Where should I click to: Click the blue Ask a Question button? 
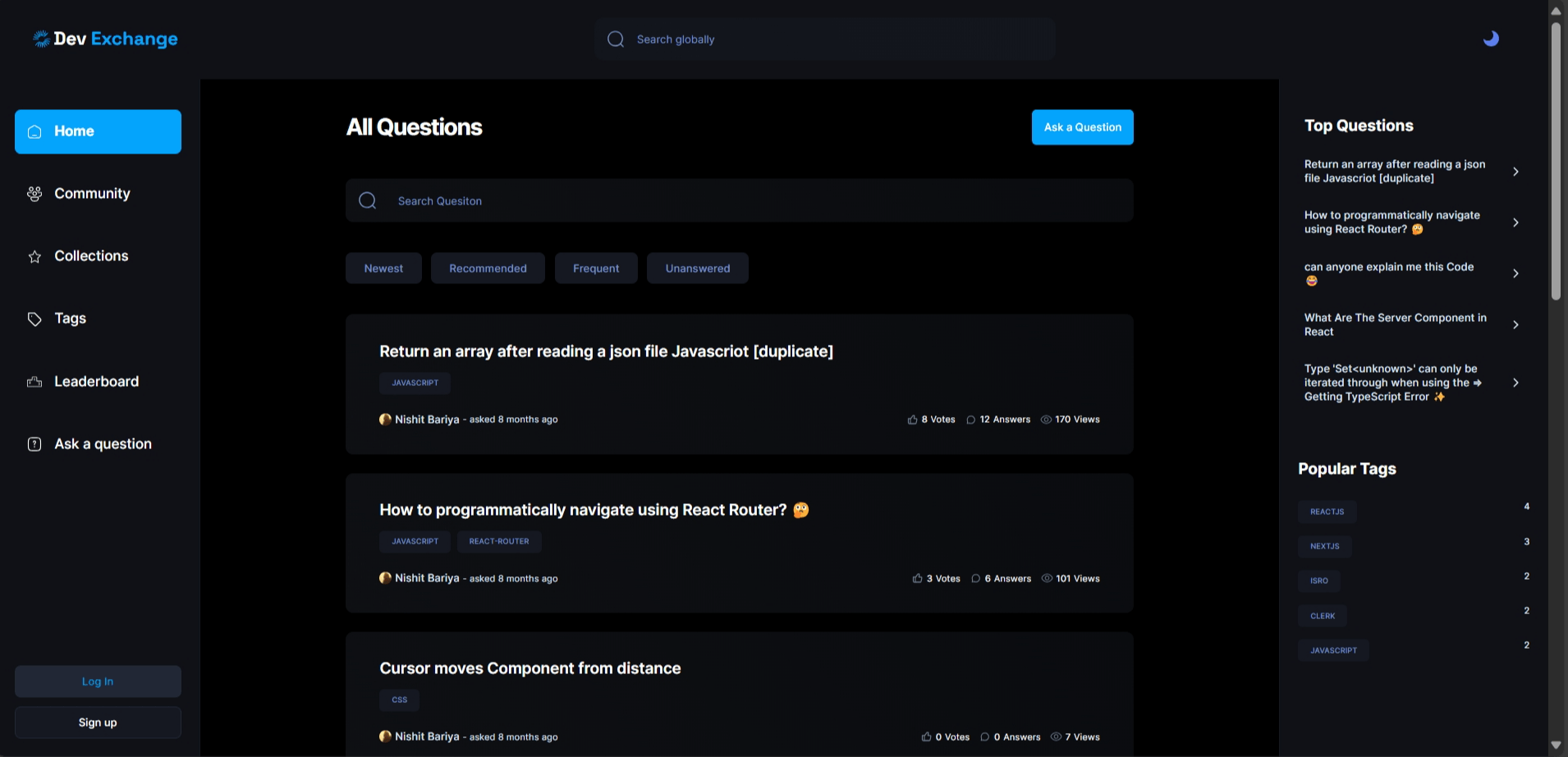click(x=1082, y=127)
